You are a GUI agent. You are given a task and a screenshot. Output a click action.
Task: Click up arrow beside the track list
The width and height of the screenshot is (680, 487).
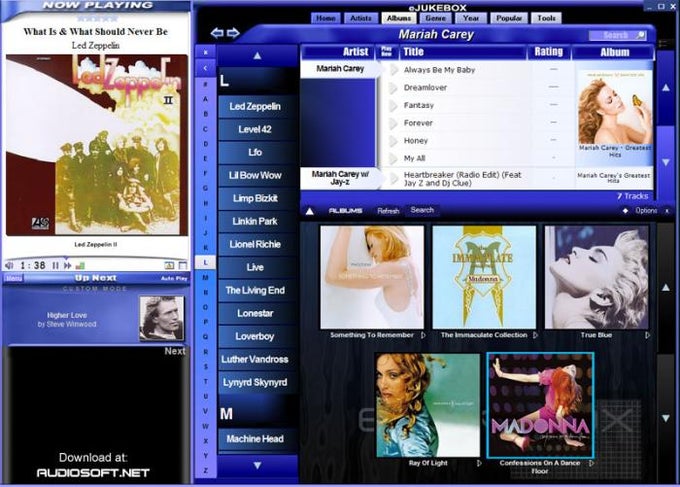pyautogui.click(x=666, y=88)
